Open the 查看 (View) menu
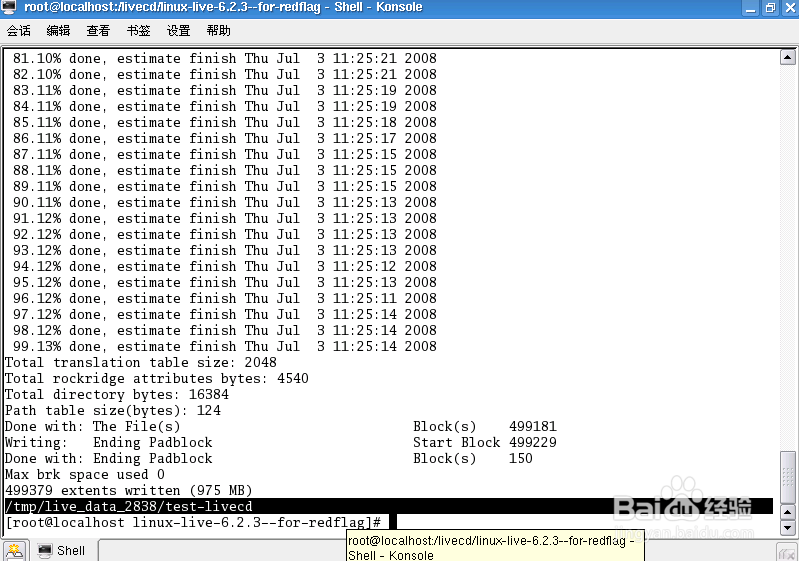This screenshot has height=561, width=799. point(98,31)
